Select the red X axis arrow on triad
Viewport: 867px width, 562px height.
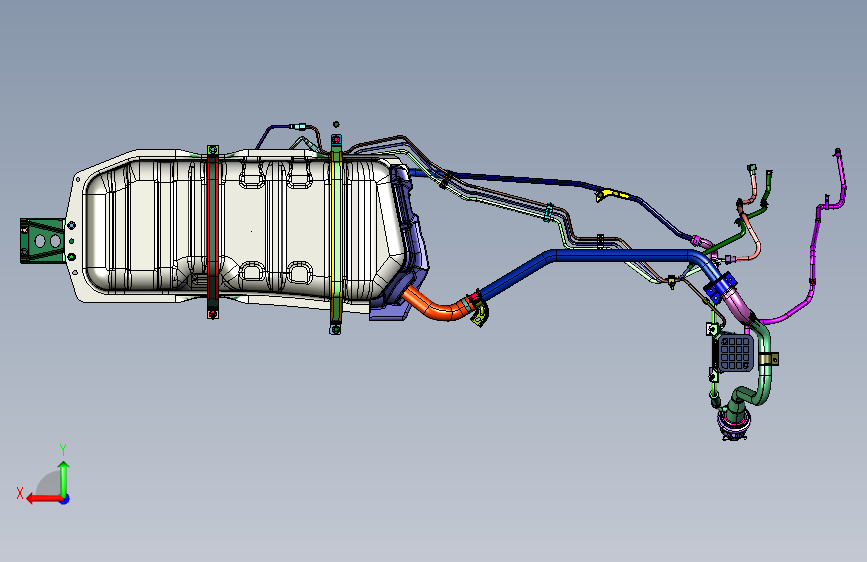click(44, 499)
